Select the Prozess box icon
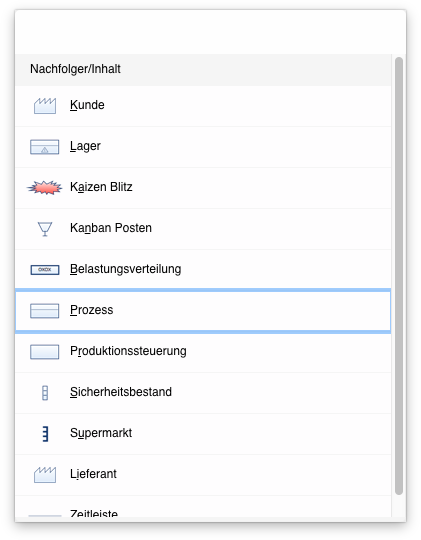 (44, 311)
